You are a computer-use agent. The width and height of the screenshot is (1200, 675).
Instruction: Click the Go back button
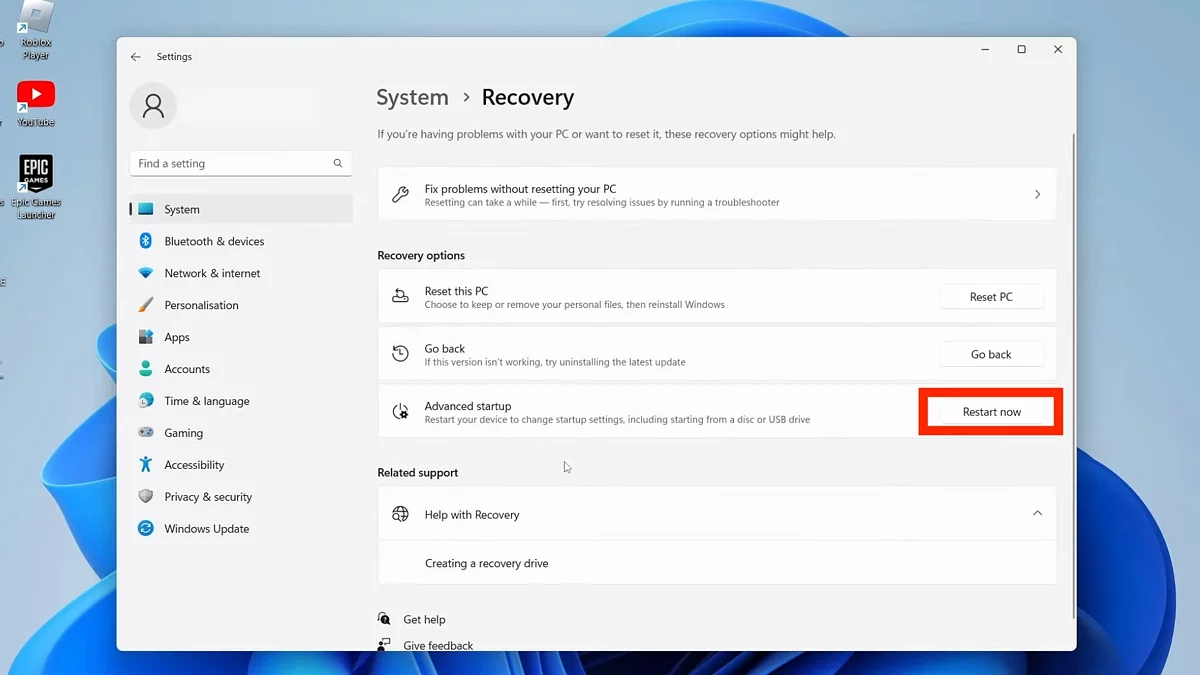tap(991, 354)
